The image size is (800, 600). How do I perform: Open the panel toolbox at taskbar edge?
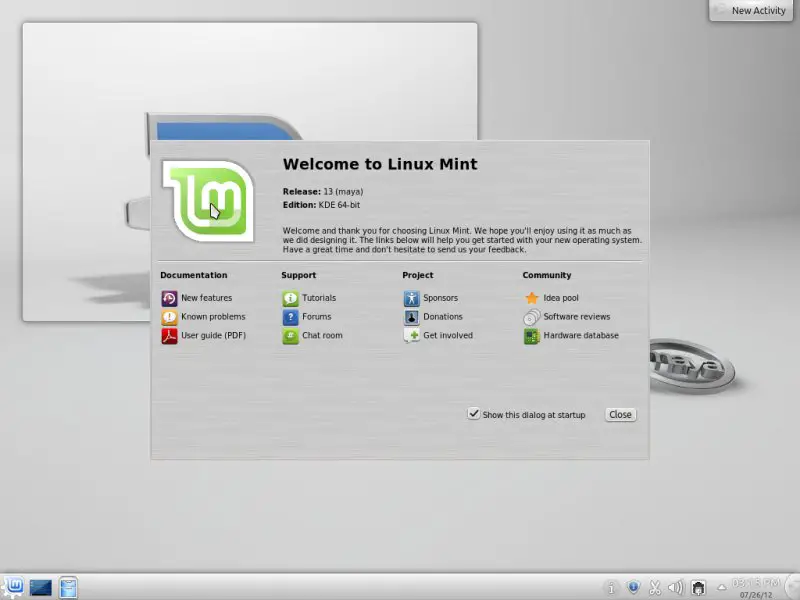pos(793,587)
